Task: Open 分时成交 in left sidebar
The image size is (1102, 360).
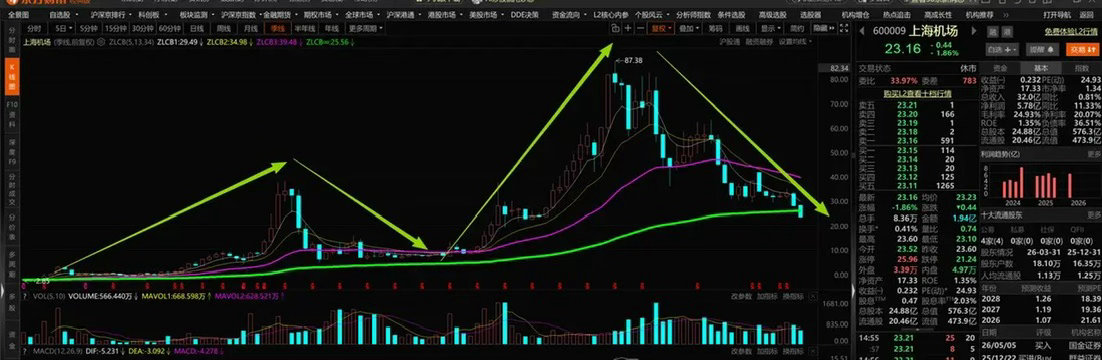Action: click(x=11, y=189)
